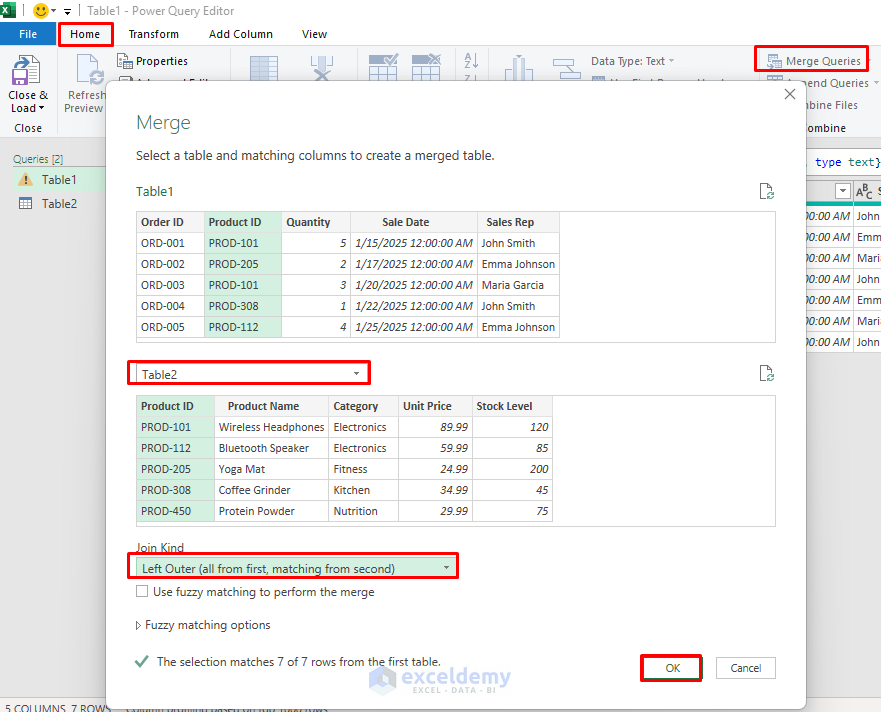The image size is (881, 712).
Task: Open the Append Queries dropdown
Action: (x=876, y=83)
